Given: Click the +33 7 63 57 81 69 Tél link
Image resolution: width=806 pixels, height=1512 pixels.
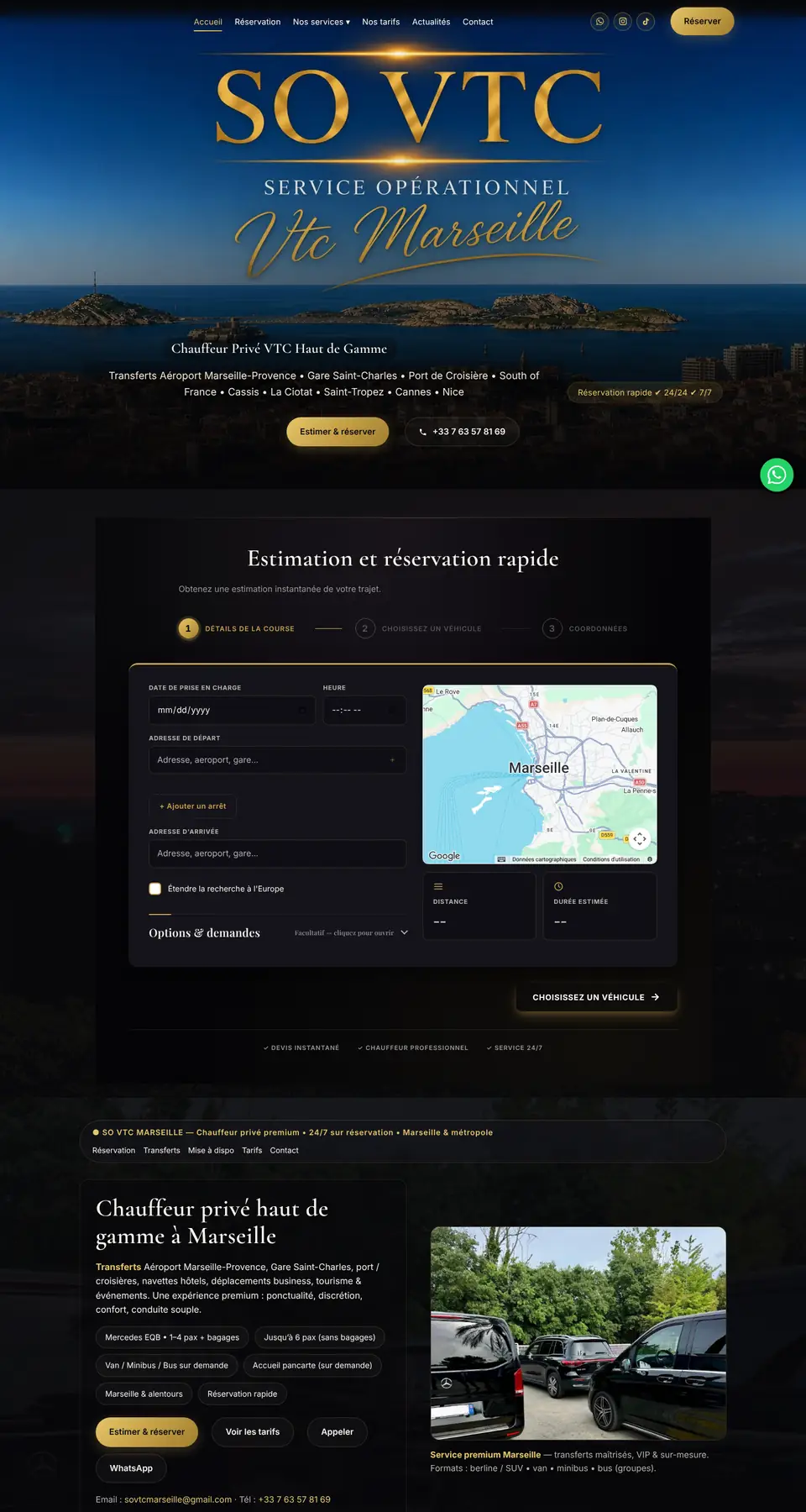Looking at the screenshot, I should pos(295,1499).
